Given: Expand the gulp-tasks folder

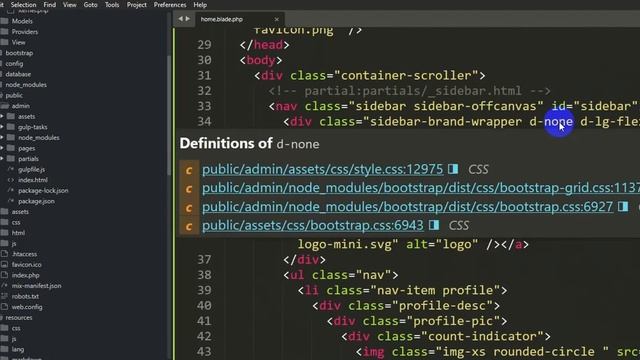Looking at the screenshot, I should (2, 127).
